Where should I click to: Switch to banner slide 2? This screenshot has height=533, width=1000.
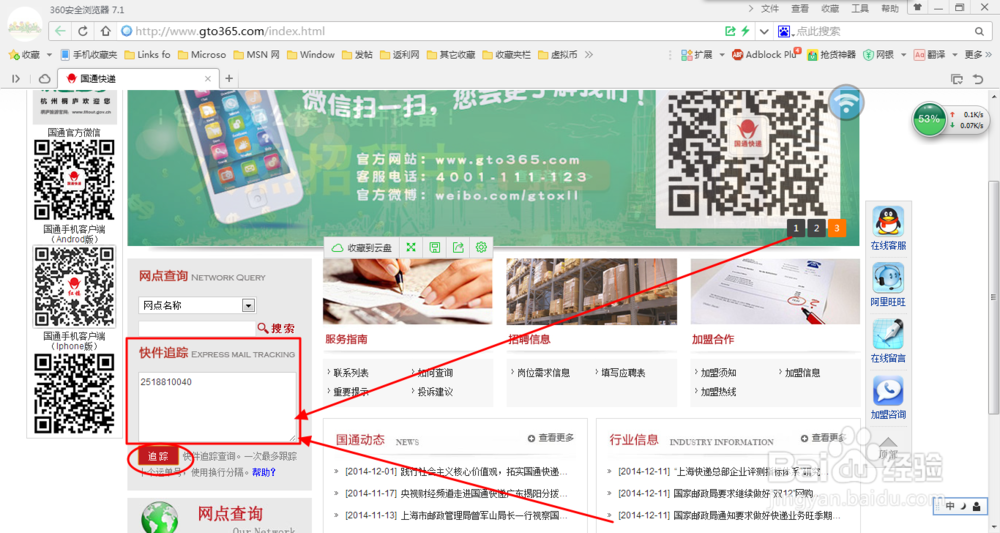click(x=816, y=228)
